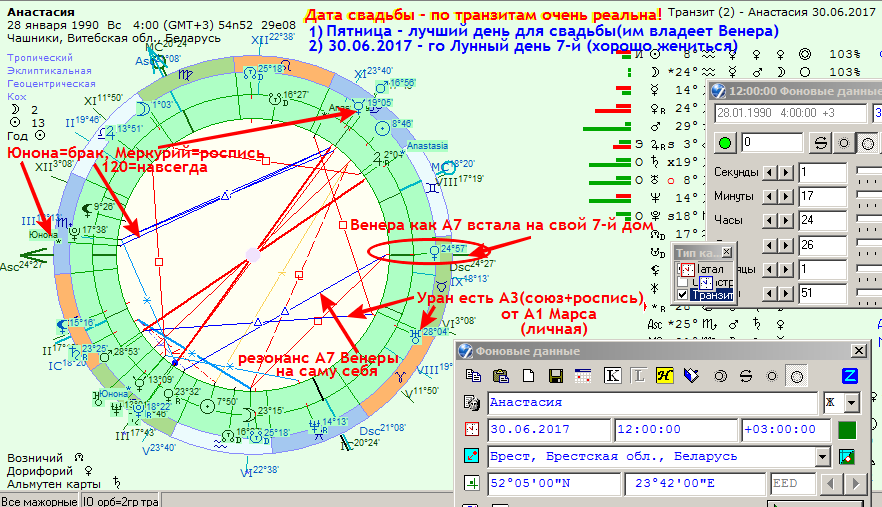Viewport: 882px width, 507px height.
Task: Select the Транзит row in Тип ка panel
Action: (712, 295)
